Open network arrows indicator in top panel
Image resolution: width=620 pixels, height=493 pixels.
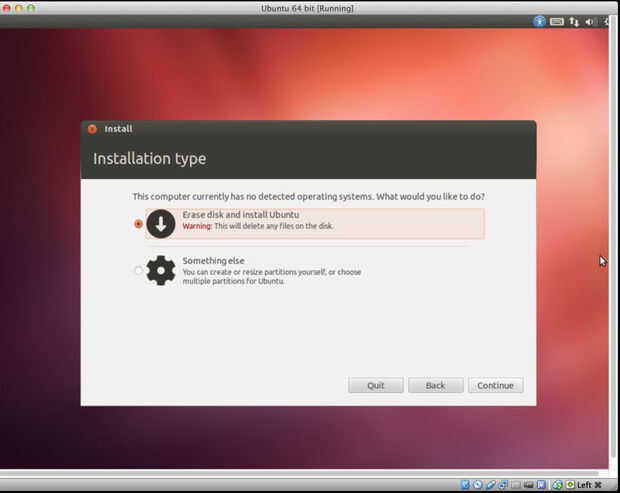coord(574,21)
